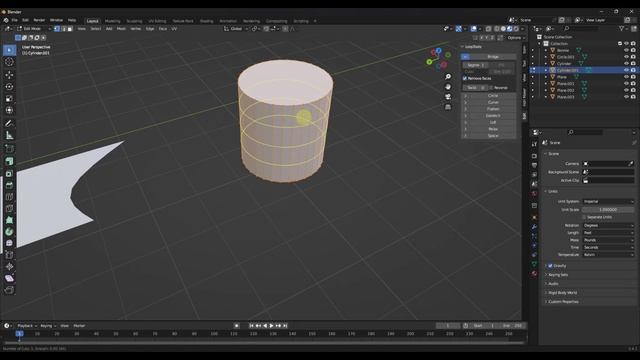Toggle the Reverse checkbox in LoopTools
The height and width of the screenshot is (360, 640).
coord(491,88)
